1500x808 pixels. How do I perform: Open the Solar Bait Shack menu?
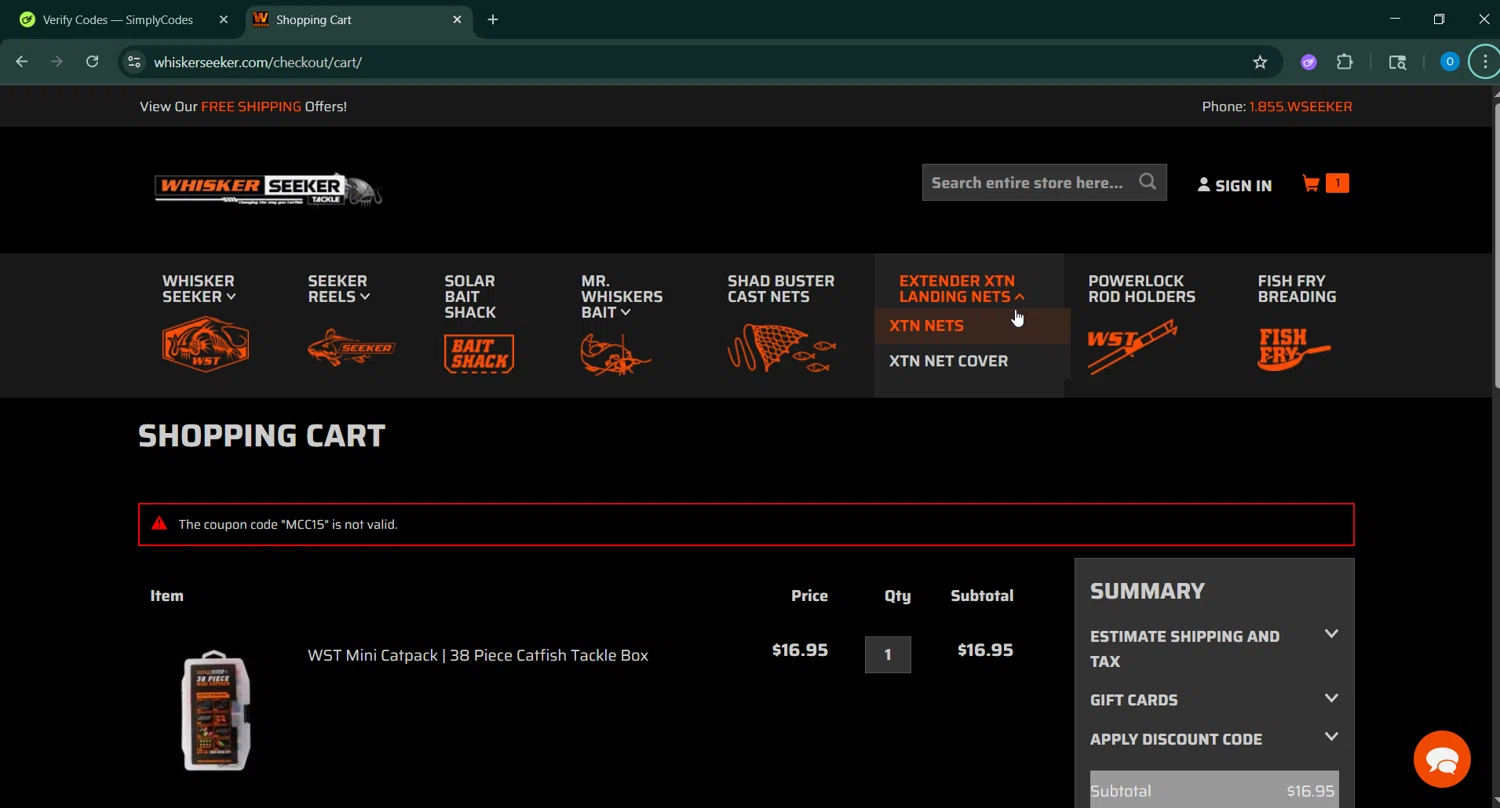pyautogui.click(x=470, y=296)
